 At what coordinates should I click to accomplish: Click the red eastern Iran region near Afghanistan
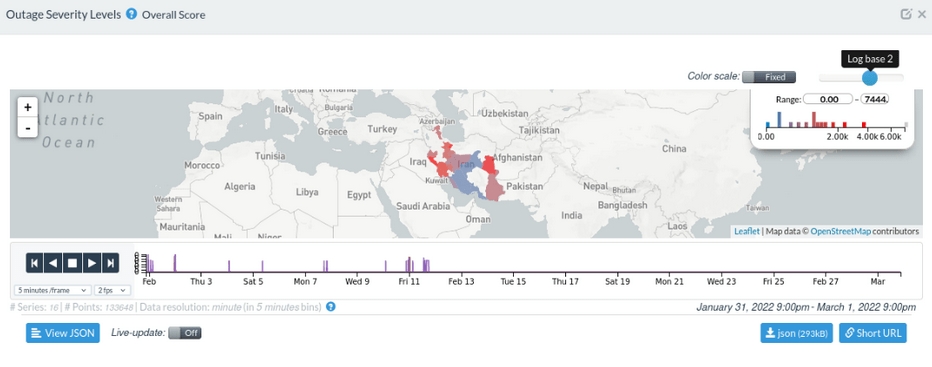coord(489,164)
